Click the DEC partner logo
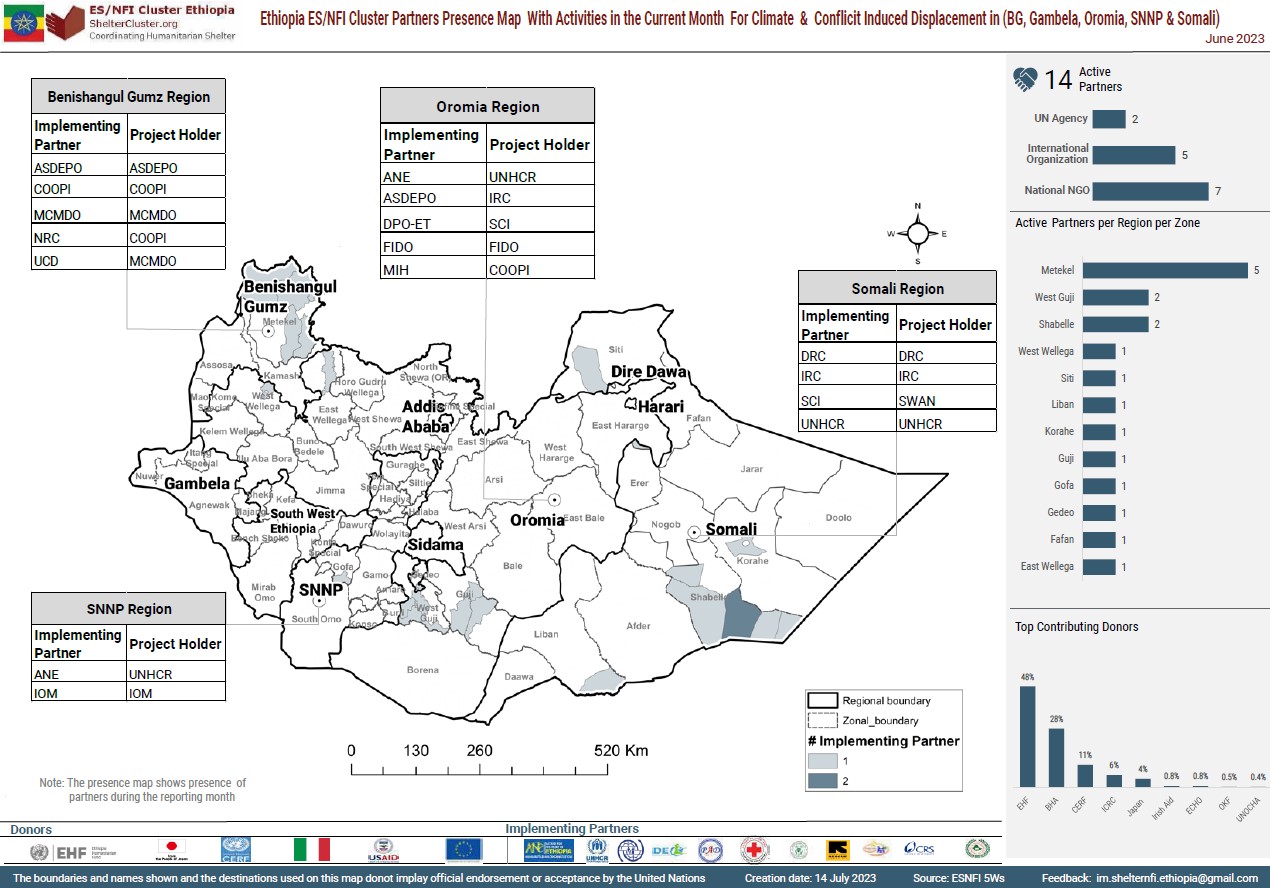This screenshot has height=888, width=1270. 667,850
